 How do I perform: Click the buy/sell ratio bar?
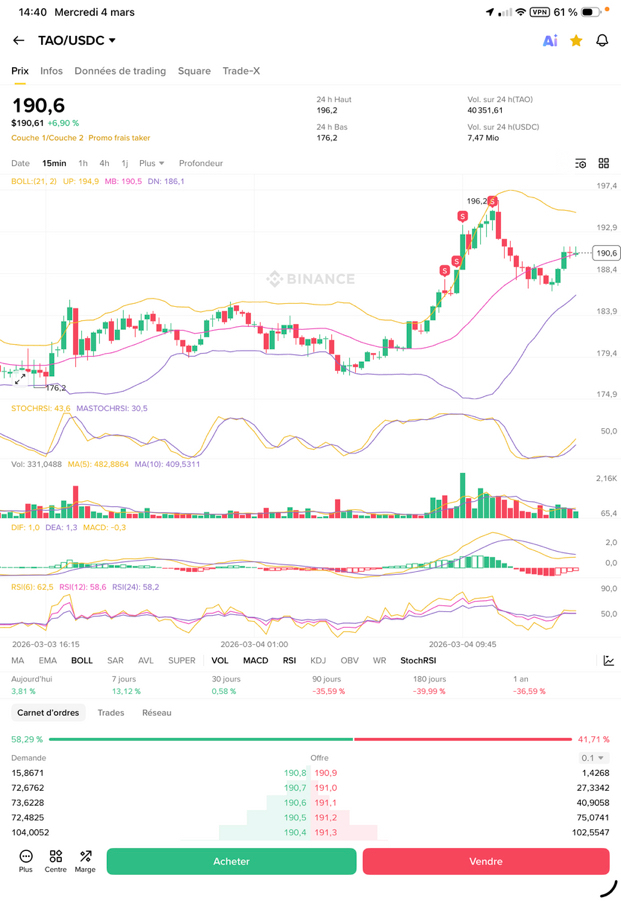click(310, 740)
